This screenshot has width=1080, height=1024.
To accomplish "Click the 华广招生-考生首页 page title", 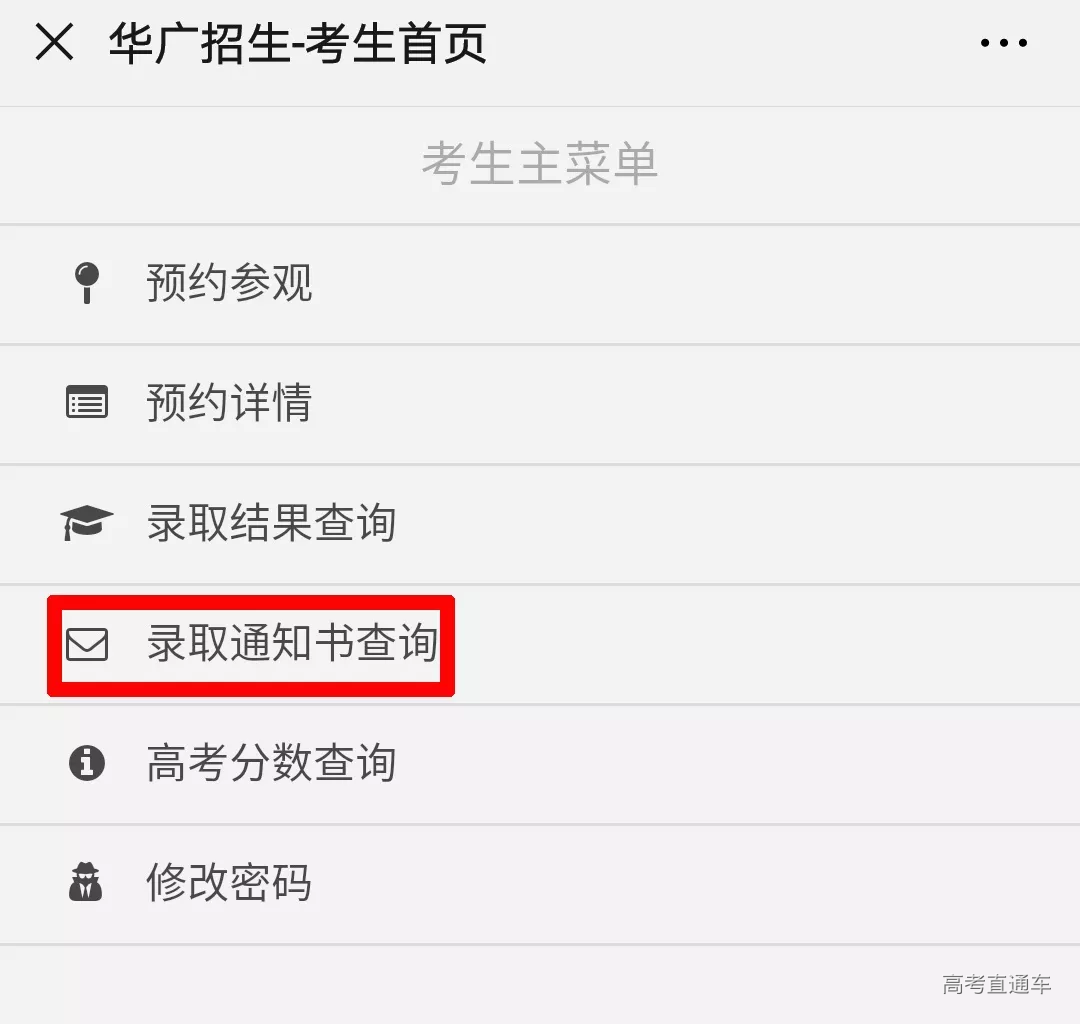I will [x=298, y=43].
